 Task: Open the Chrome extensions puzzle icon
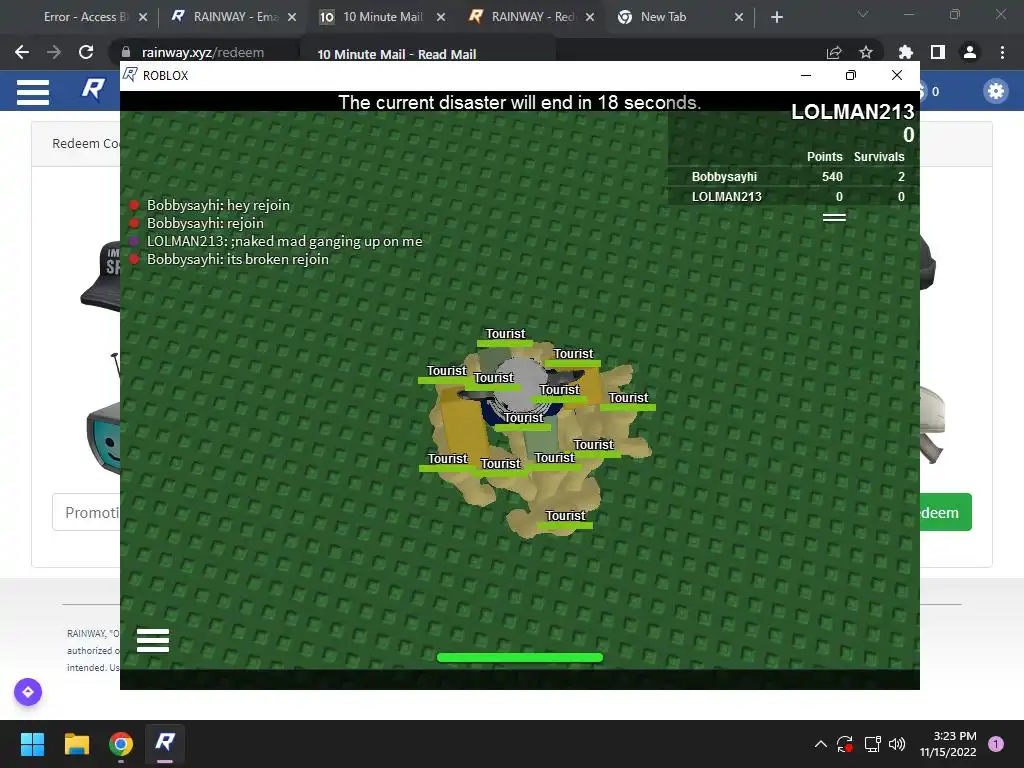click(905, 52)
